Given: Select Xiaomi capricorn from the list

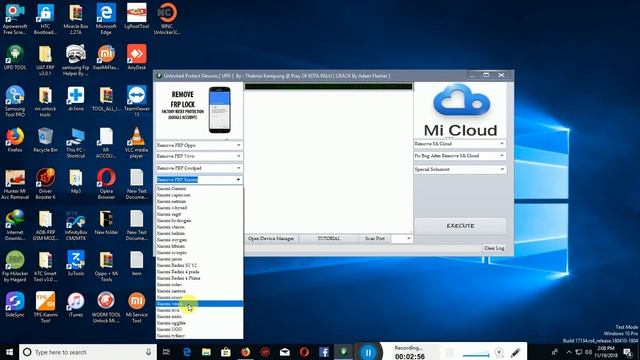Looking at the screenshot, I should tap(199, 195).
